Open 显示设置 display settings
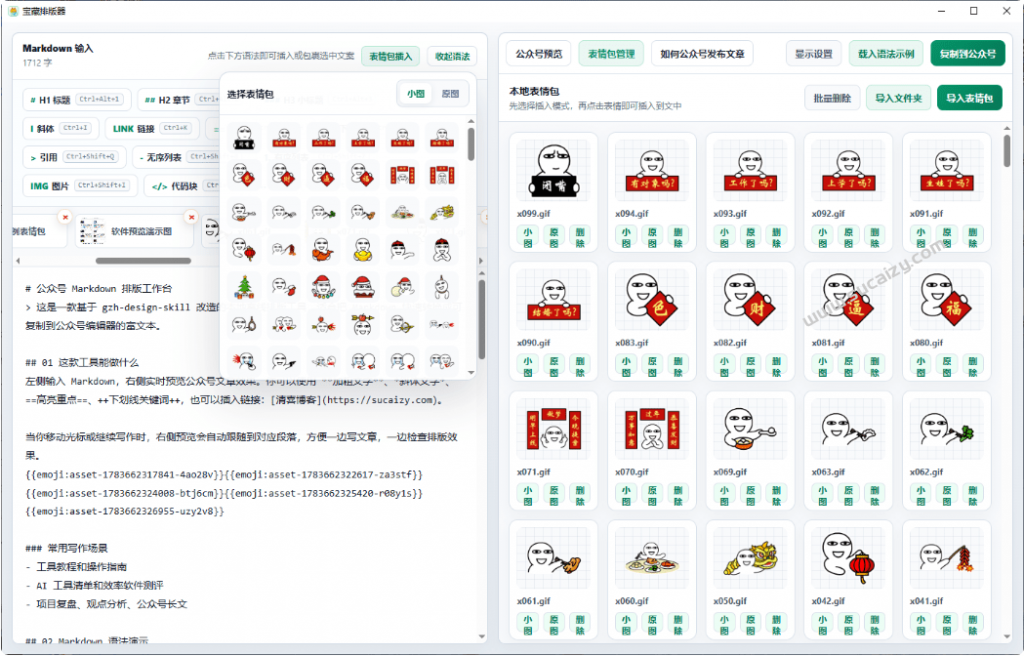1024x656 pixels. pyautogui.click(x=814, y=54)
